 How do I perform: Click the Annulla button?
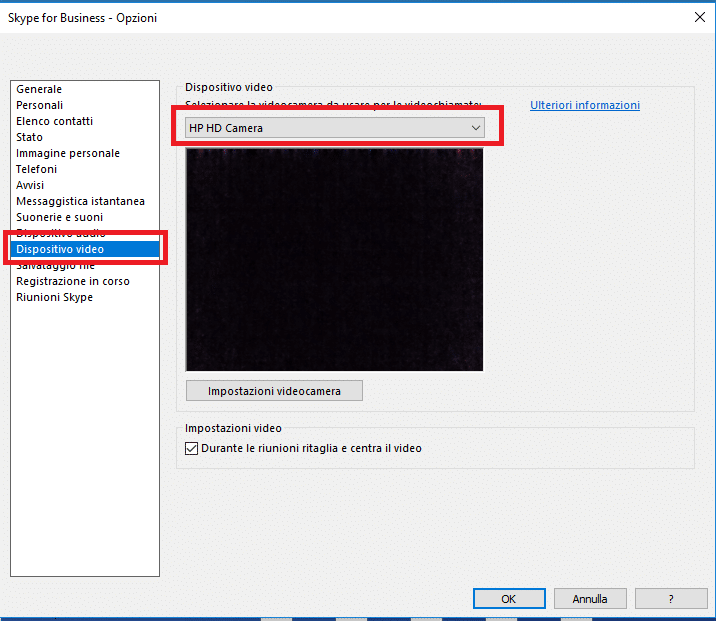[590, 599]
